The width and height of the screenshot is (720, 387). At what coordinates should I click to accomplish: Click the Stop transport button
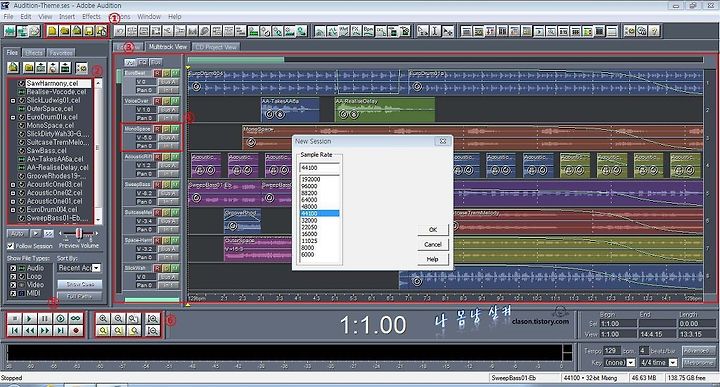[x=15, y=318]
